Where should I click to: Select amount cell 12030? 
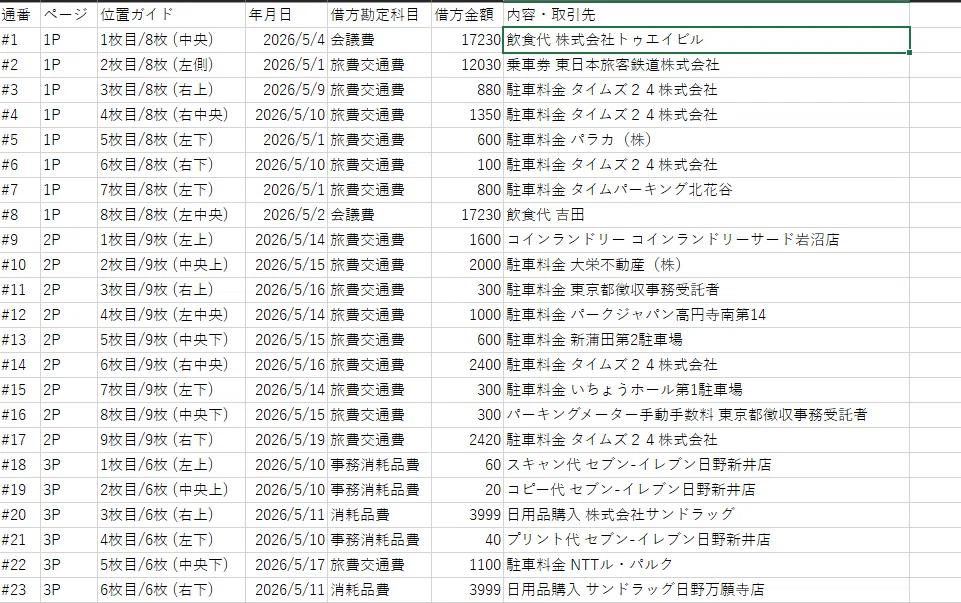[467, 65]
